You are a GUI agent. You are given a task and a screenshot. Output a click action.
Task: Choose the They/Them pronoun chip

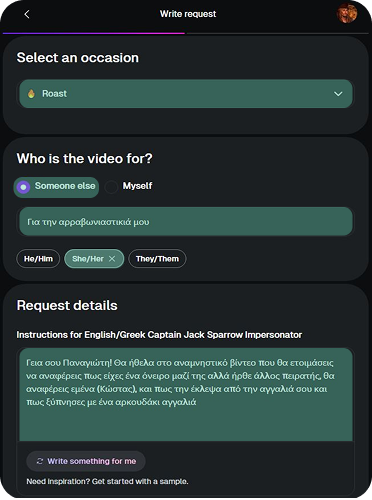point(157,259)
